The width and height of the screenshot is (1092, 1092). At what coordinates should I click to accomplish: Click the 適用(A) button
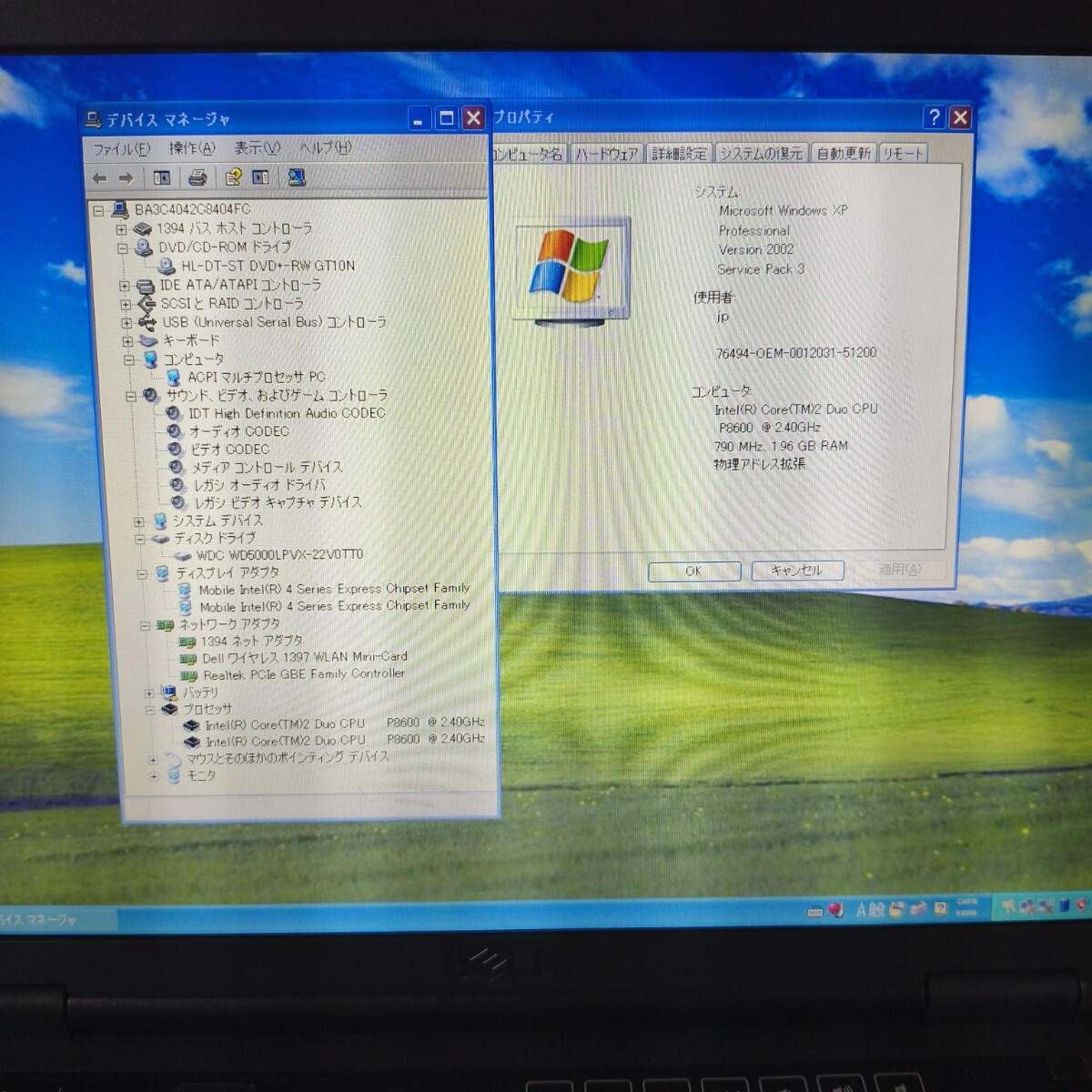tap(900, 570)
